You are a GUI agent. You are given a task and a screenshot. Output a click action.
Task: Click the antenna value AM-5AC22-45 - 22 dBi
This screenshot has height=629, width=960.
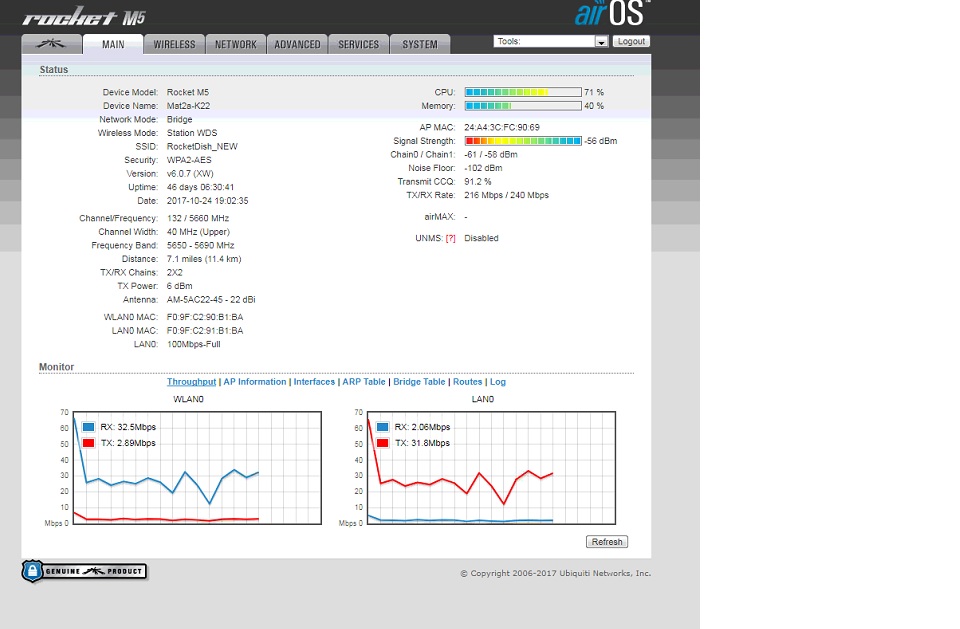[211, 300]
